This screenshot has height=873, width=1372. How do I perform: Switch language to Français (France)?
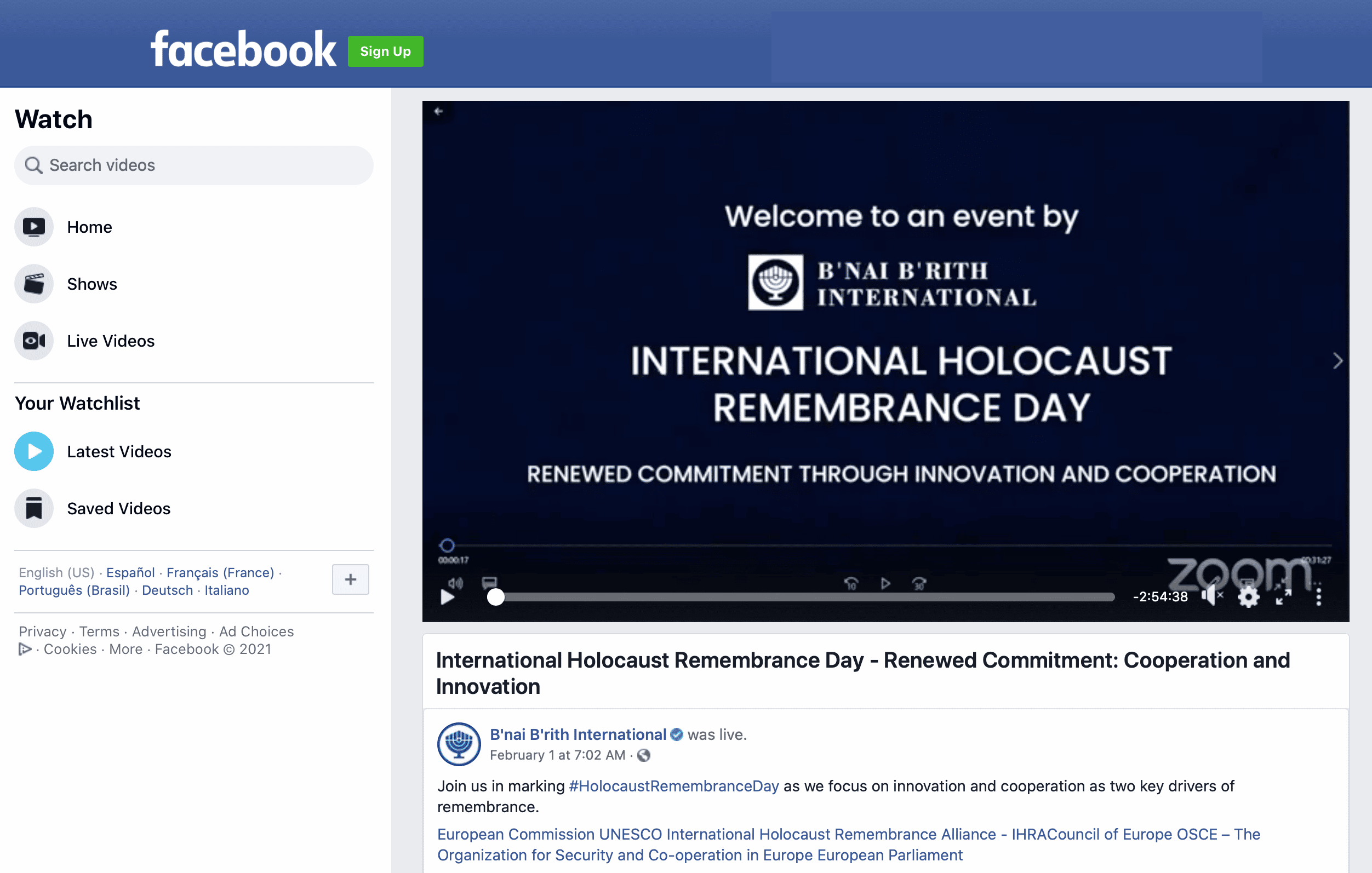tap(220, 572)
